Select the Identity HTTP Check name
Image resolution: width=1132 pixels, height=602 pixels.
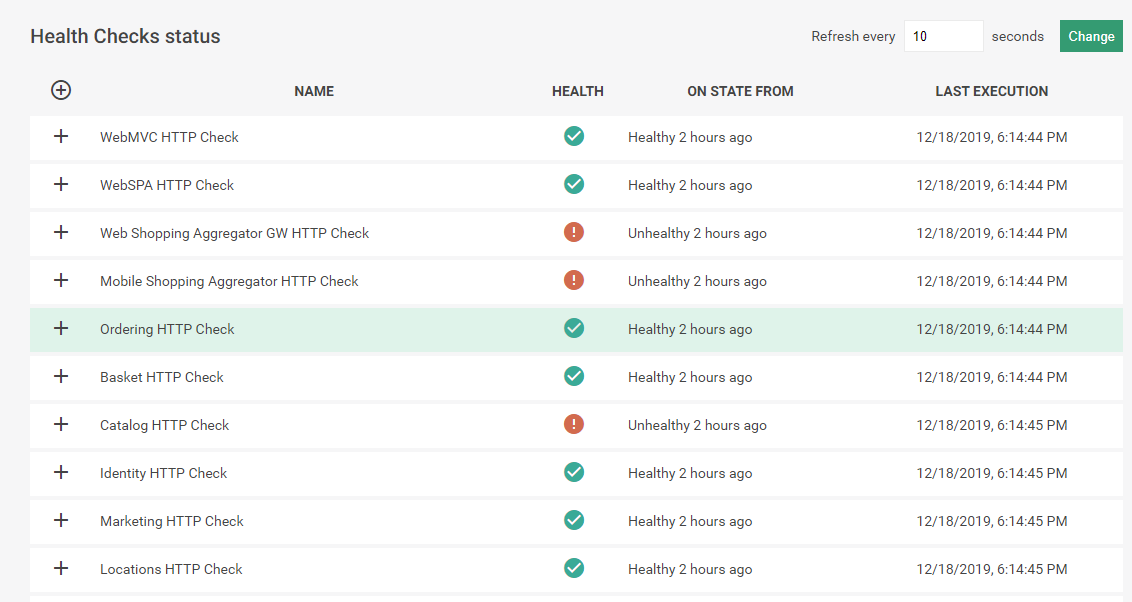(163, 473)
